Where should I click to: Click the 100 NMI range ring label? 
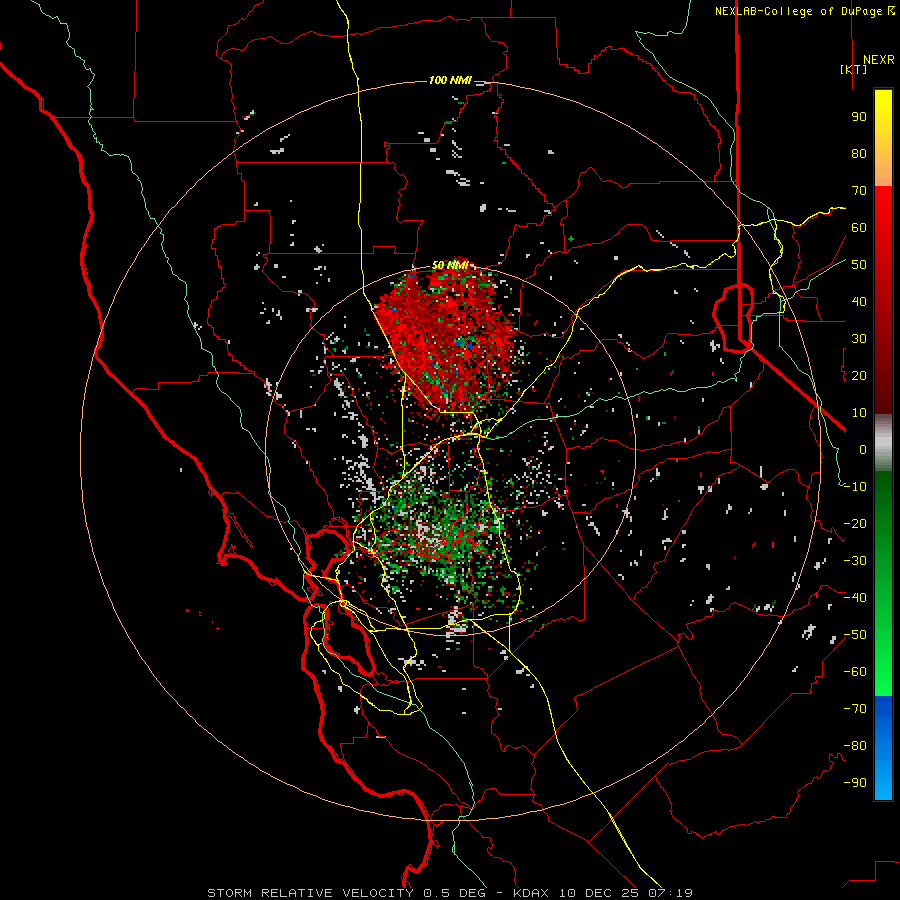451,80
